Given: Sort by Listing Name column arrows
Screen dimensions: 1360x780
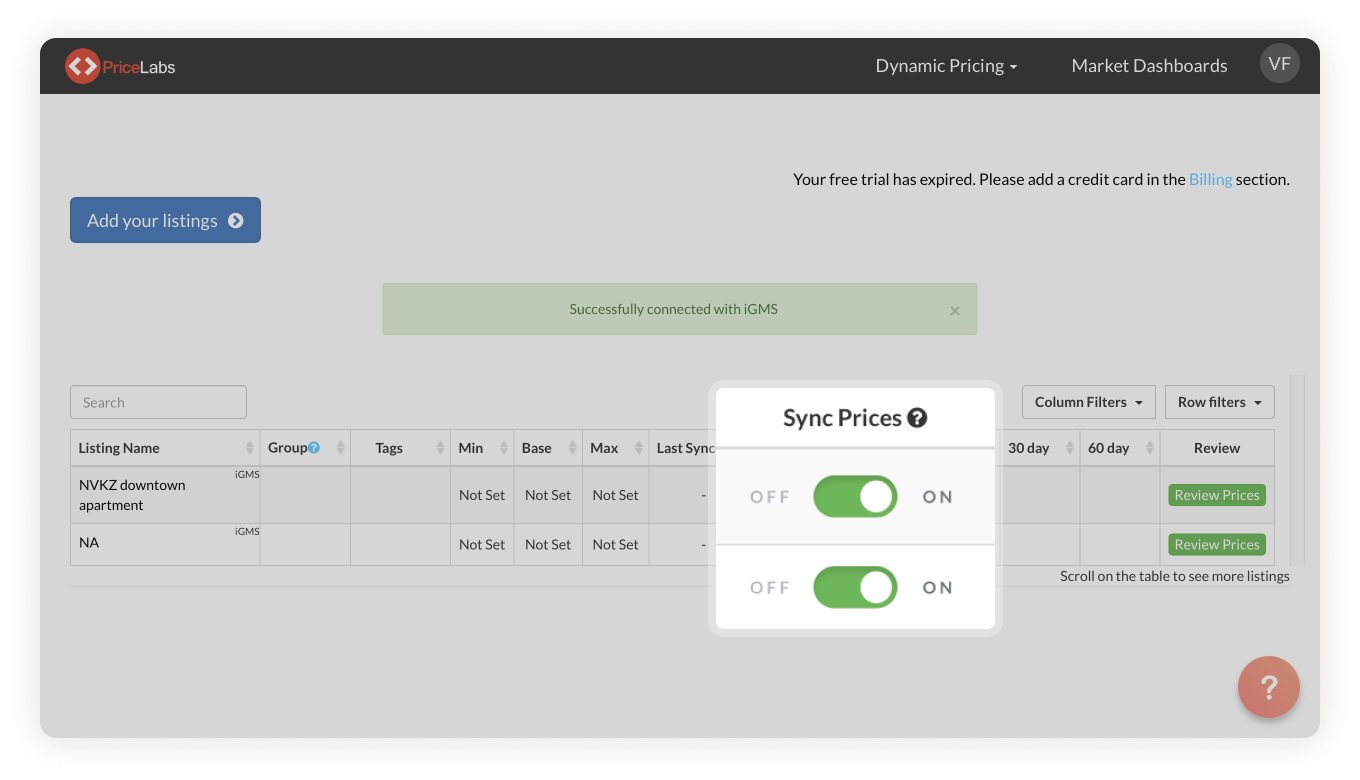Looking at the screenshot, I should tap(250, 448).
